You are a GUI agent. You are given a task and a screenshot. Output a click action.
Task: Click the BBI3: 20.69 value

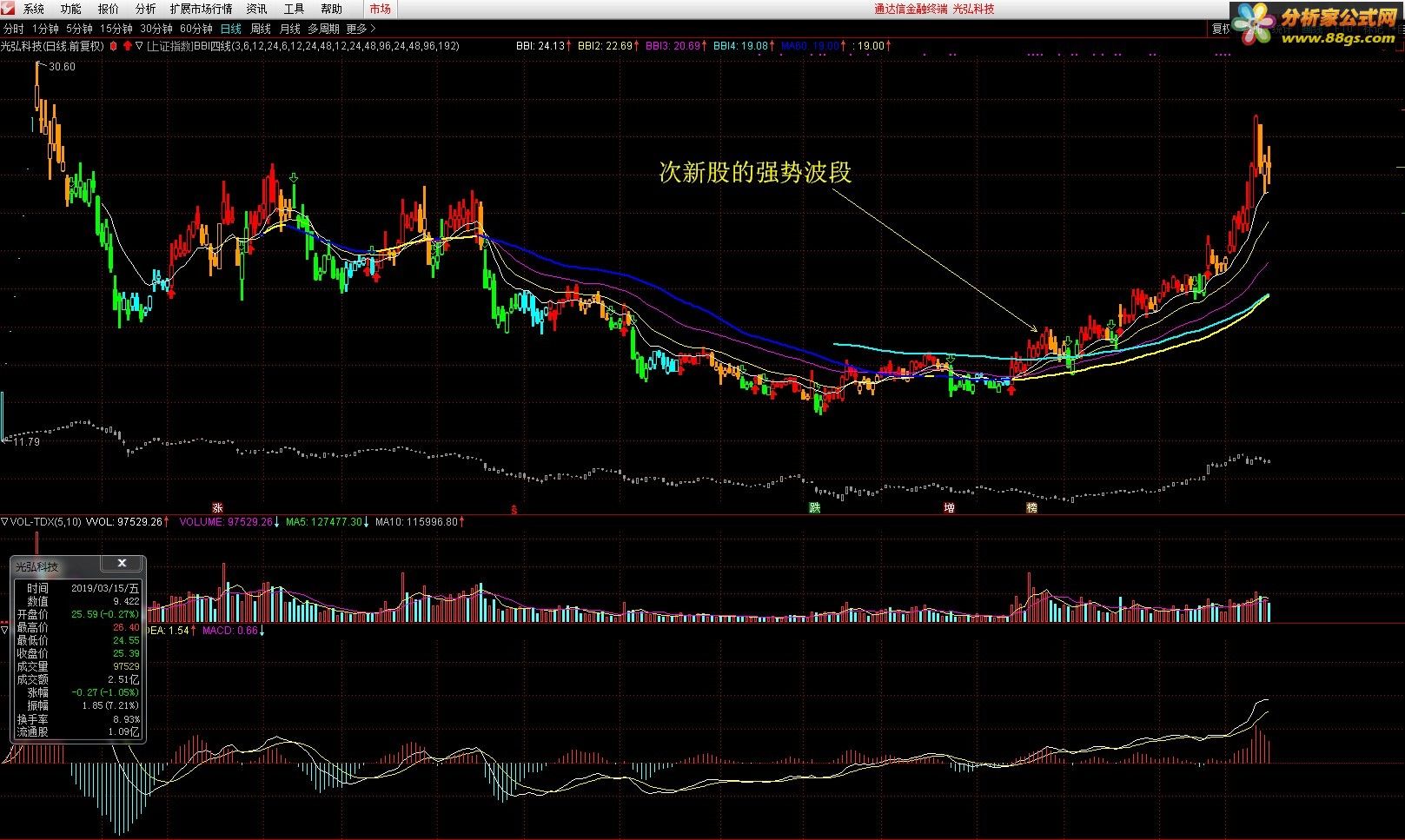pyautogui.click(x=673, y=46)
